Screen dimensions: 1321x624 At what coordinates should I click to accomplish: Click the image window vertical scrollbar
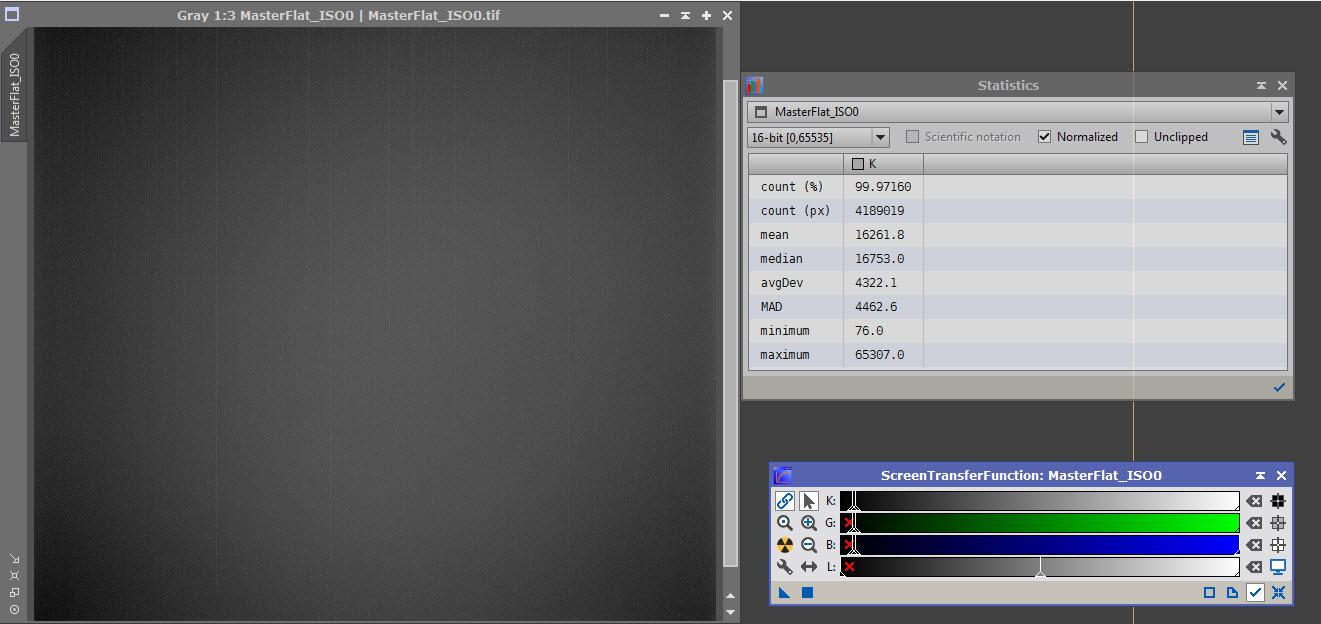(x=730, y=323)
